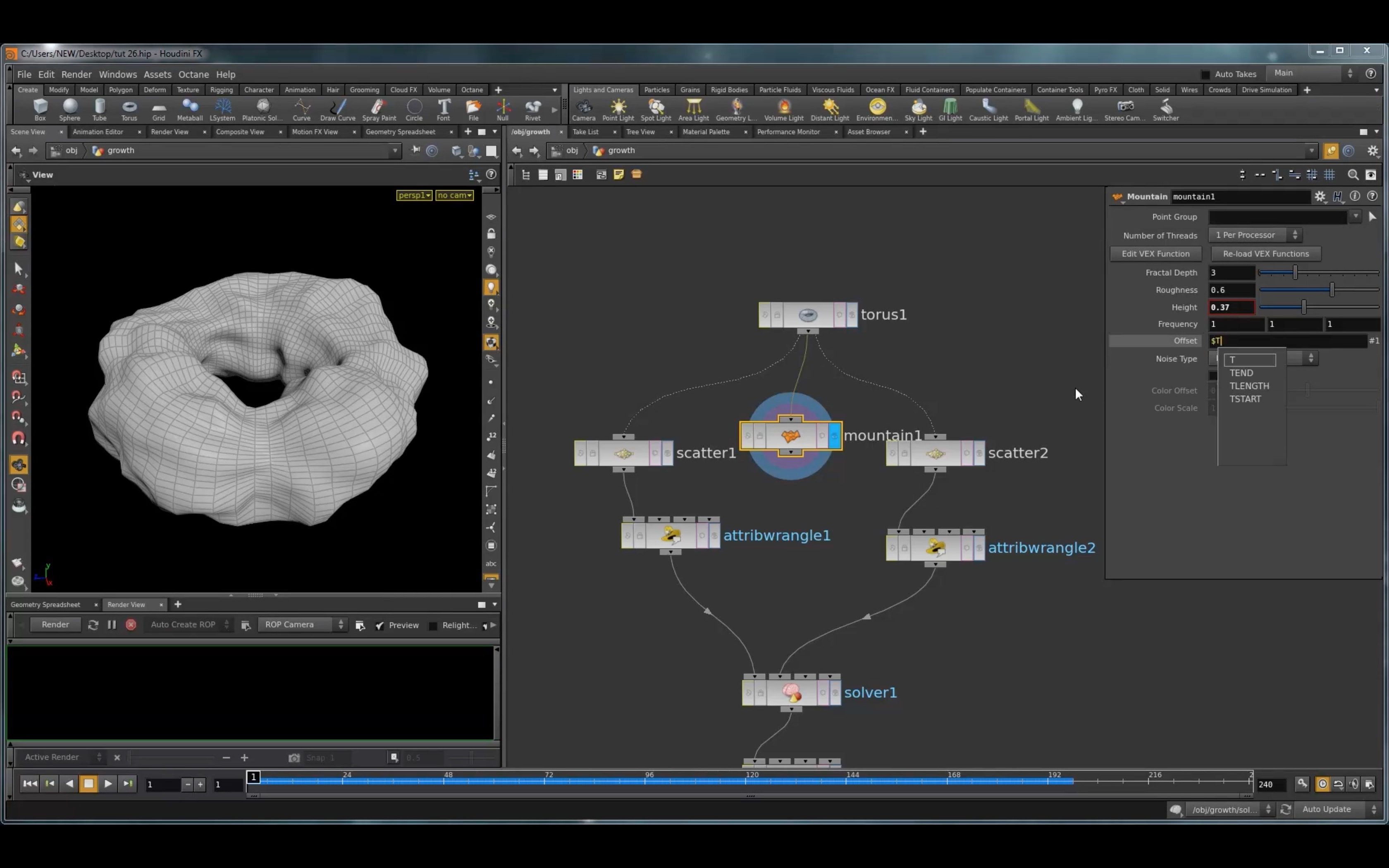Click the solver1 node icon

(791, 692)
